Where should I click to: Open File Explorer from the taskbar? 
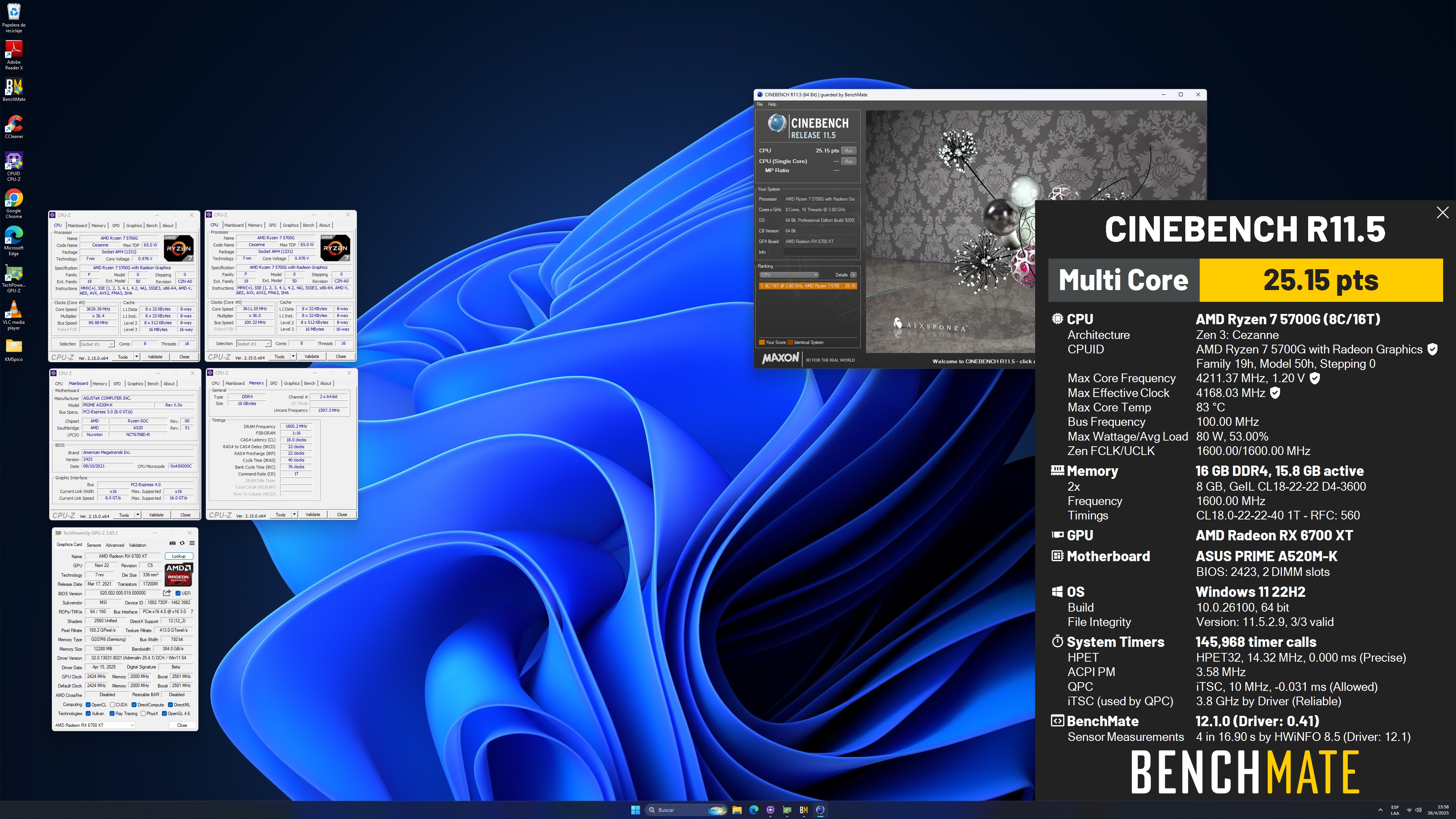[x=737, y=810]
